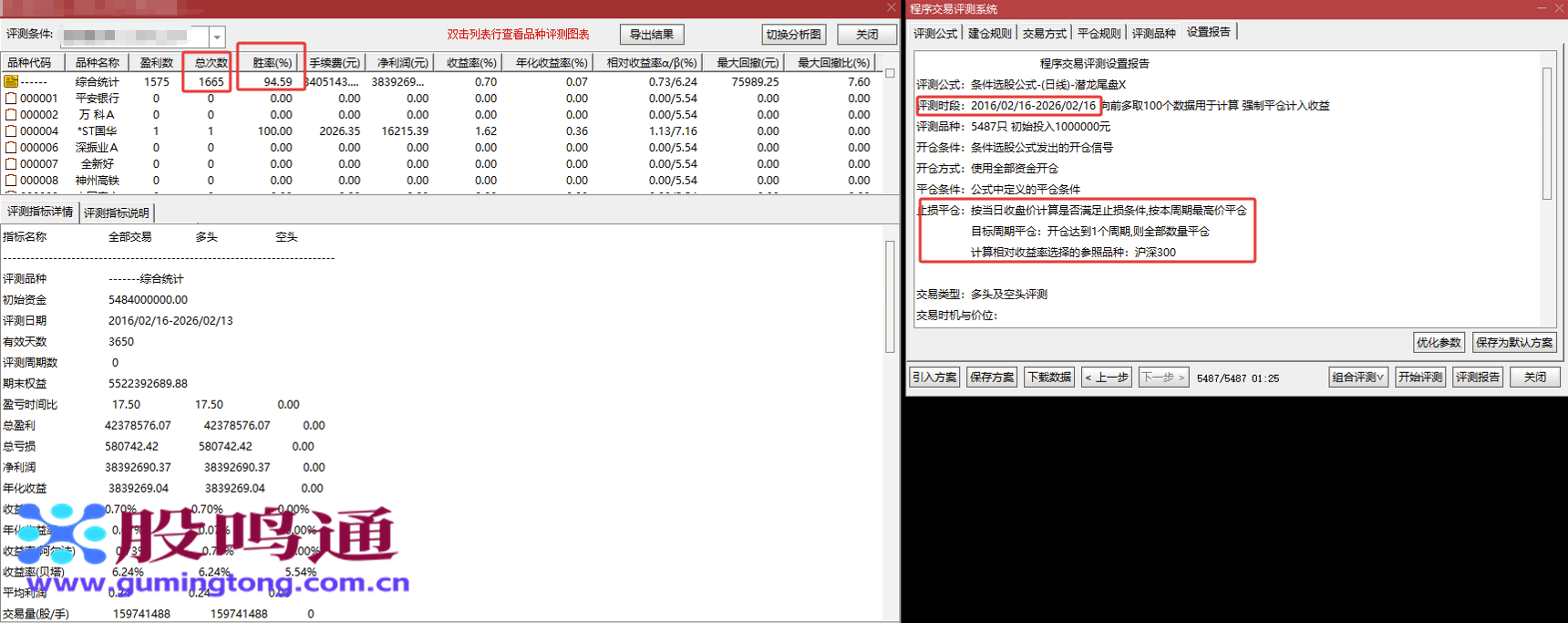Click the 保存为默认方案 button

coord(1514,342)
